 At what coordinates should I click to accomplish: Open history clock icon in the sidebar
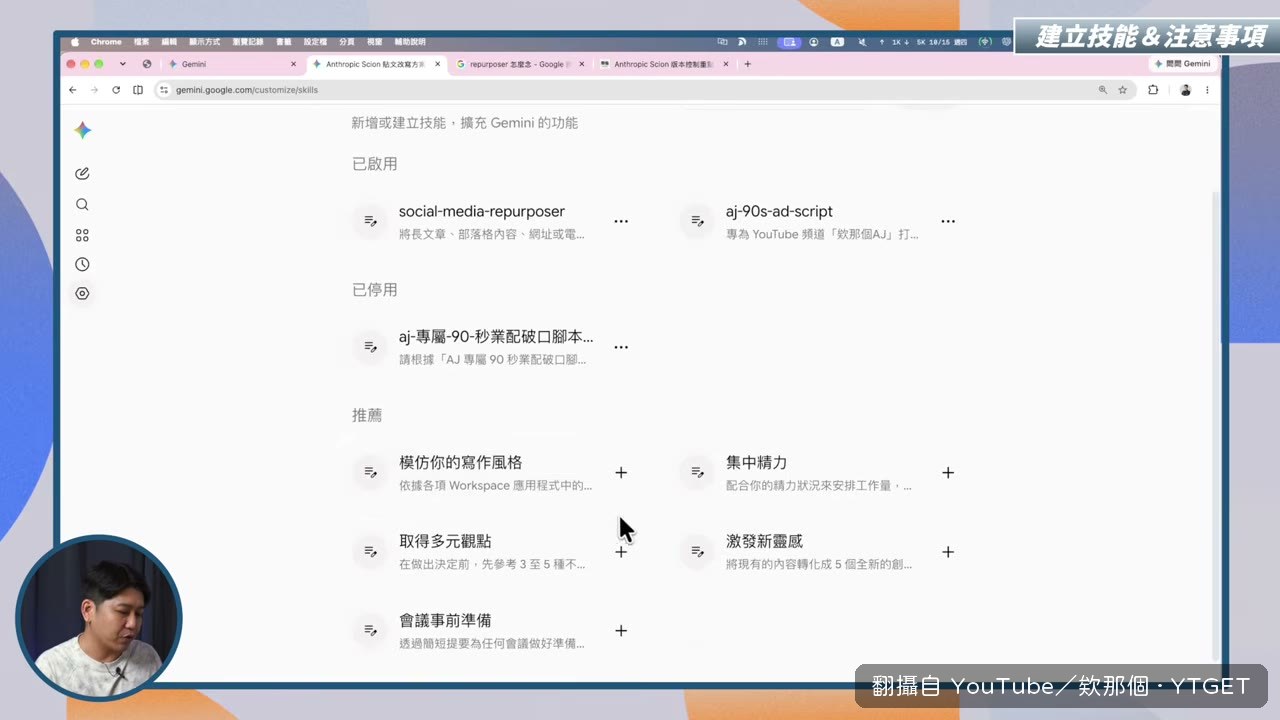tap(82, 264)
